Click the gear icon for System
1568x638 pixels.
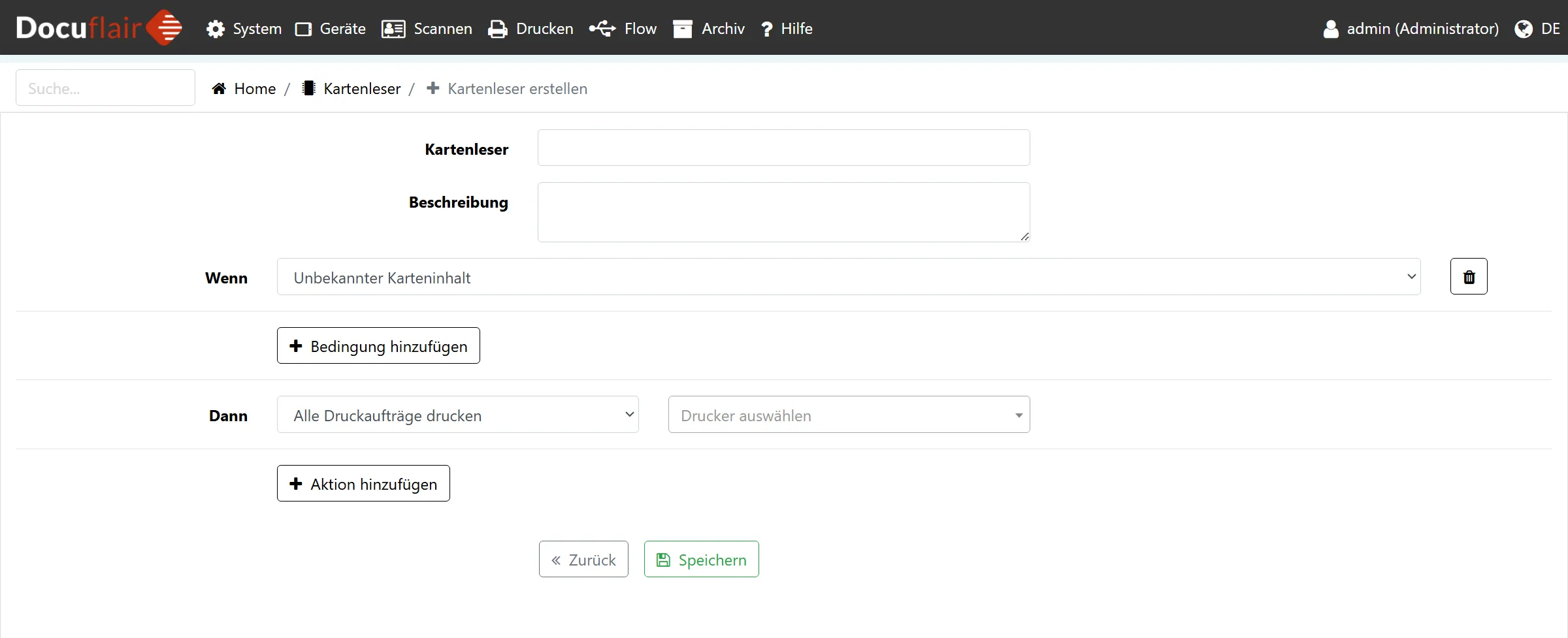tap(216, 29)
